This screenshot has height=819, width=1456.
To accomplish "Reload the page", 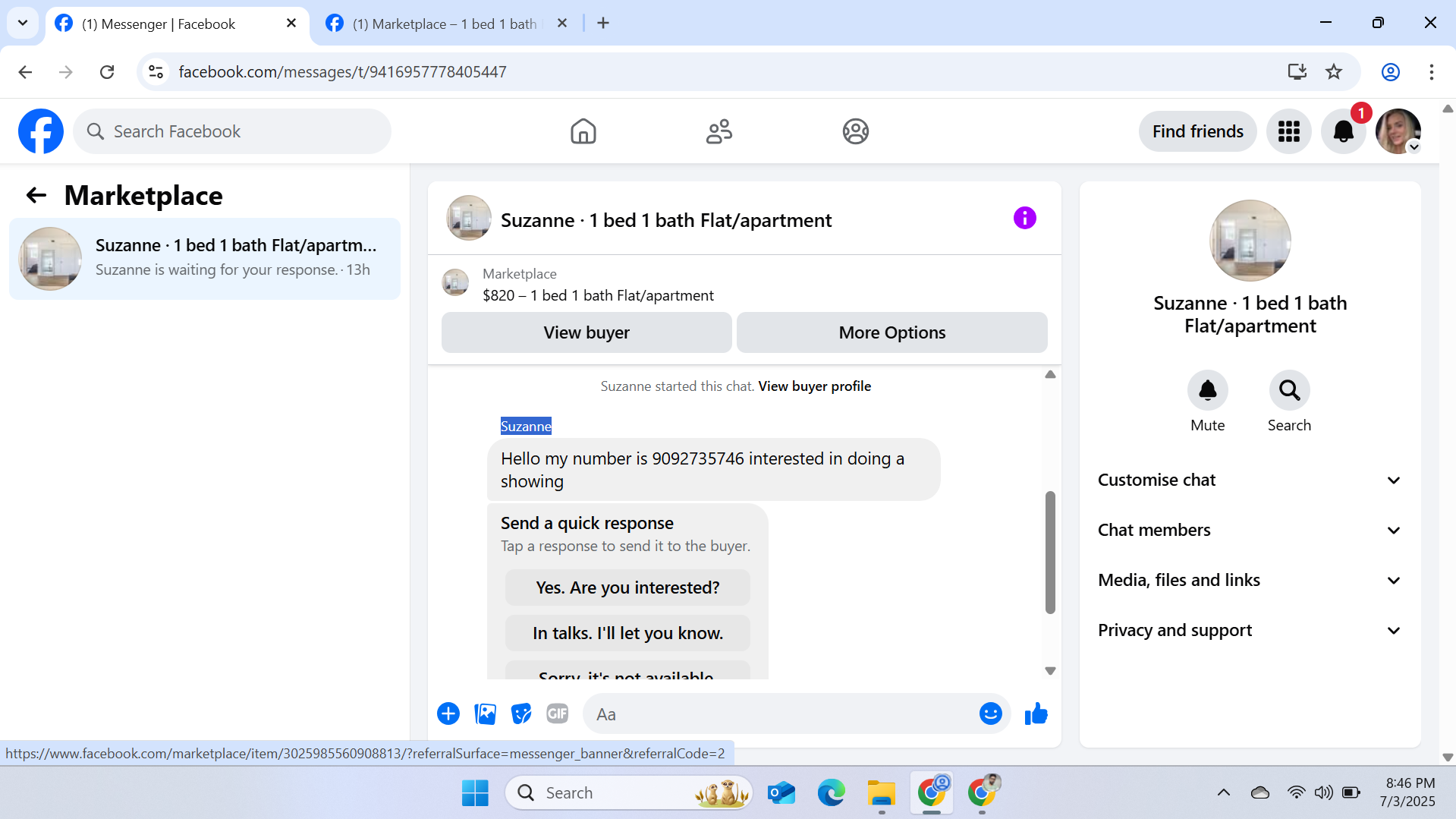I will click(x=107, y=72).
